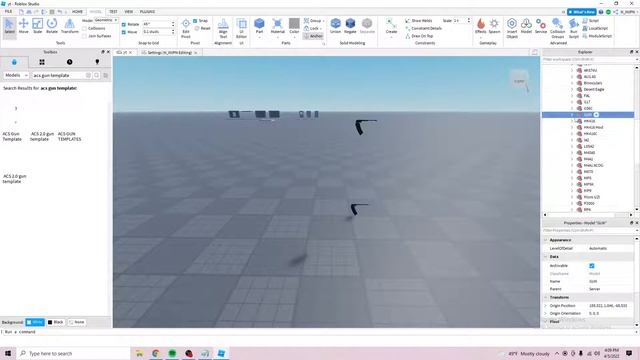Toggle Constraint Details
This screenshot has height=360, width=640.
[x=423, y=29]
